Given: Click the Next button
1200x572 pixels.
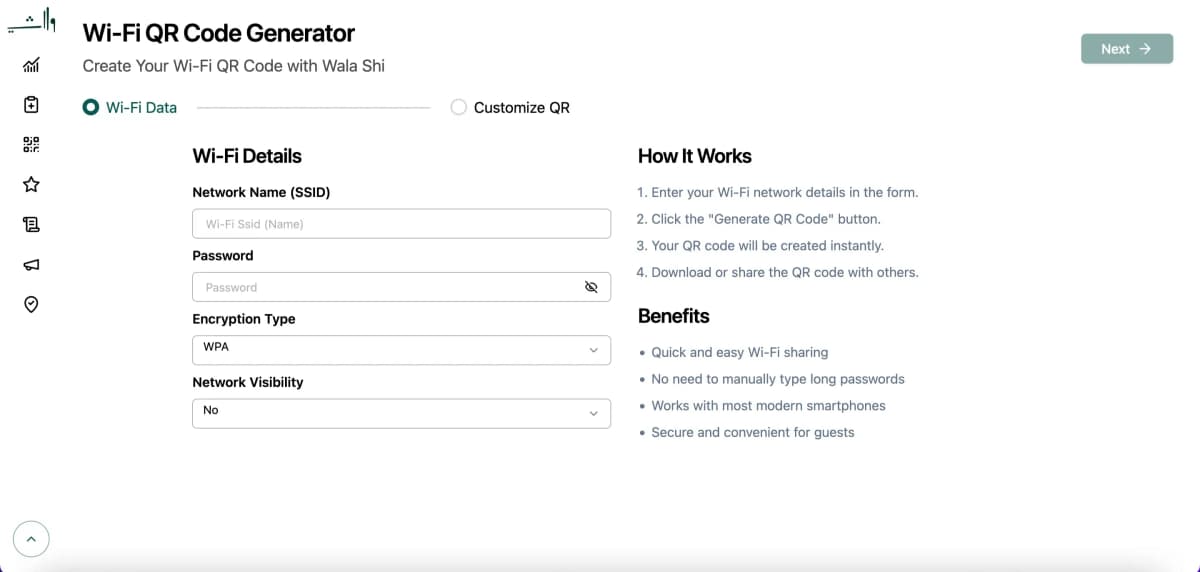Looking at the screenshot, I should 1126,49.
